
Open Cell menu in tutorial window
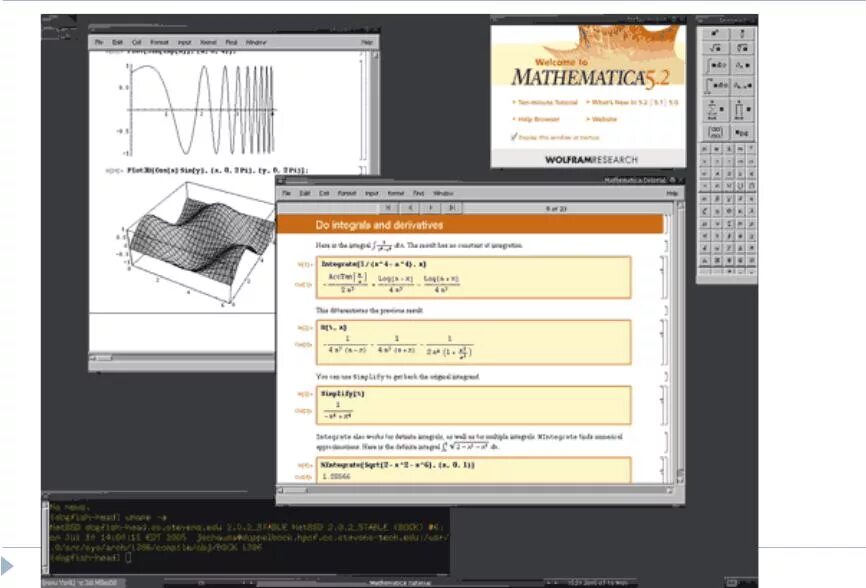[x=324, y=193]
